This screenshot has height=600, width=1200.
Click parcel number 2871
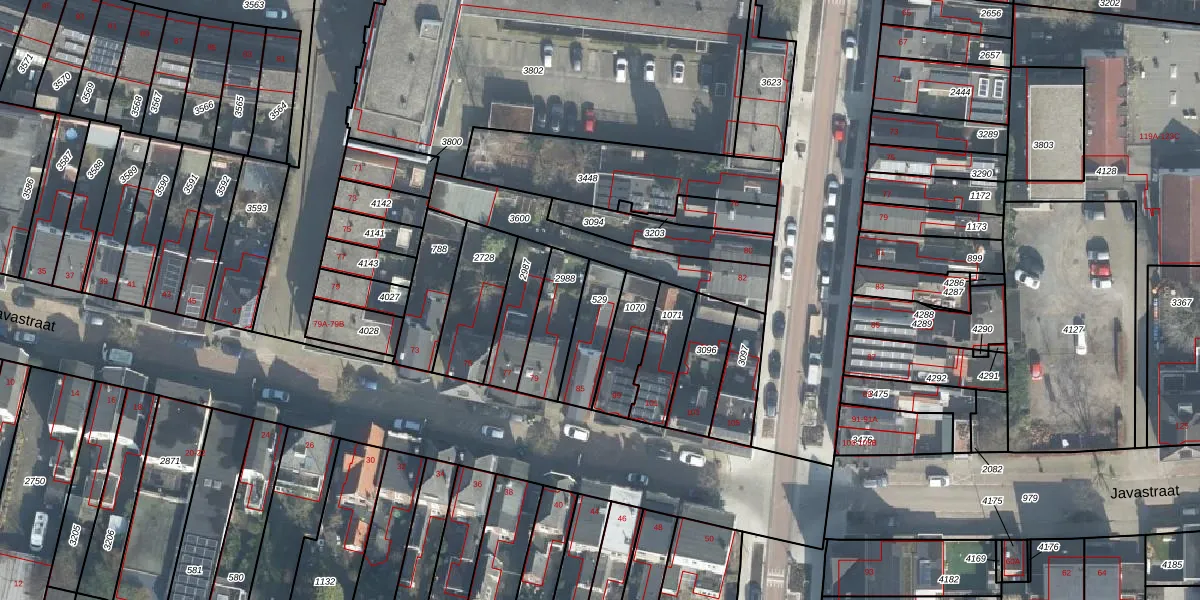click(x=170, y=461)
